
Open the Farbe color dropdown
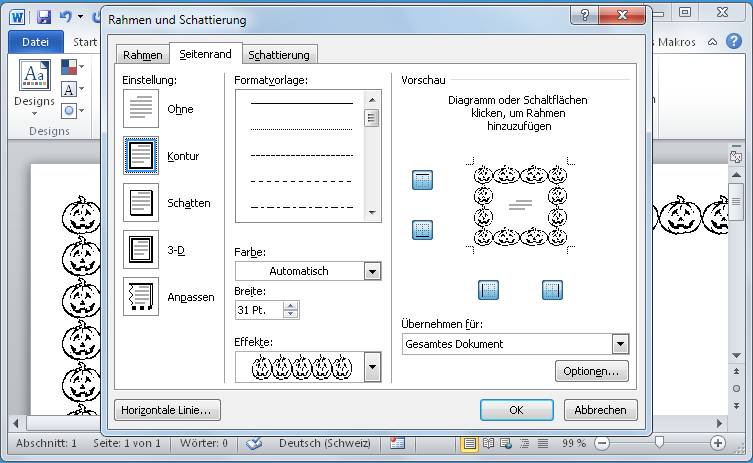(372, 271)
